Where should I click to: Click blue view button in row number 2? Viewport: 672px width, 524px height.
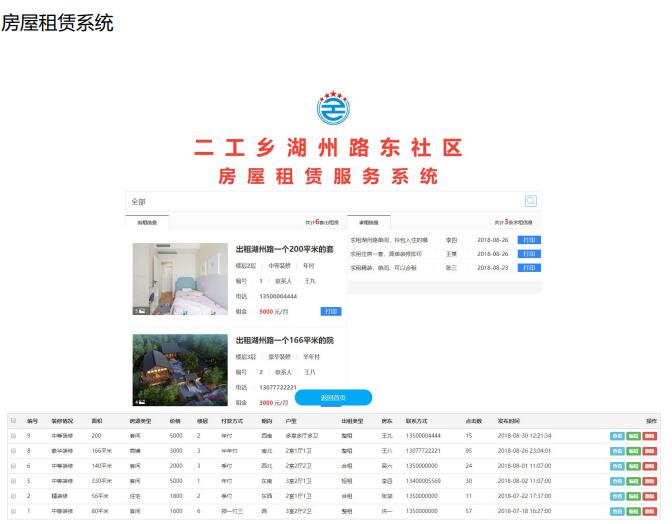[617, 496]
